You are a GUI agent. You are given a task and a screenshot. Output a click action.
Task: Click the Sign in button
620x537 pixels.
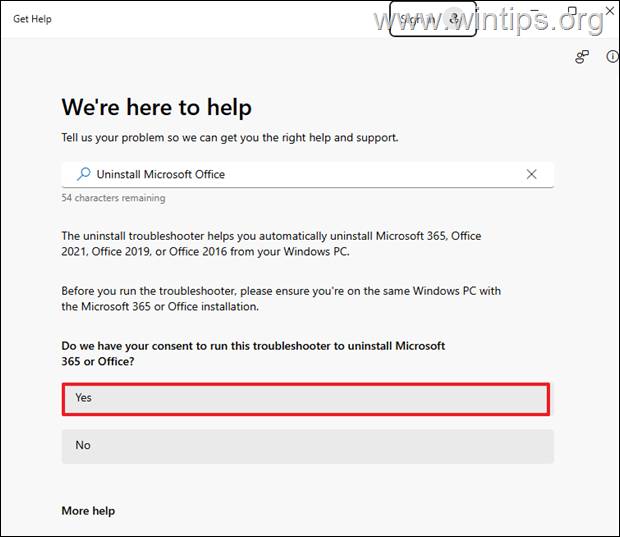tap(418, 19)
